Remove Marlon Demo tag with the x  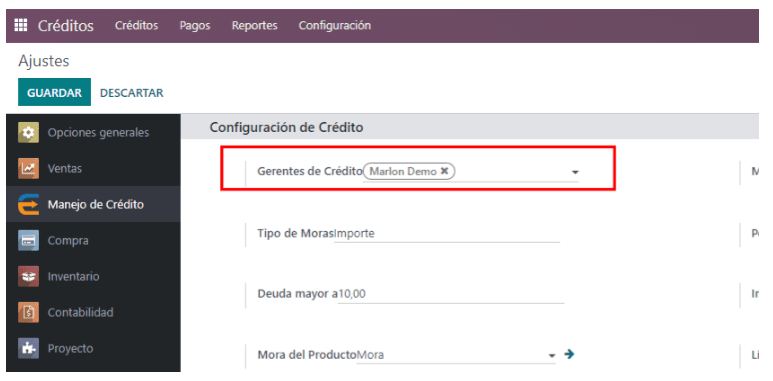pyautogui.click(x=444, y=171)
